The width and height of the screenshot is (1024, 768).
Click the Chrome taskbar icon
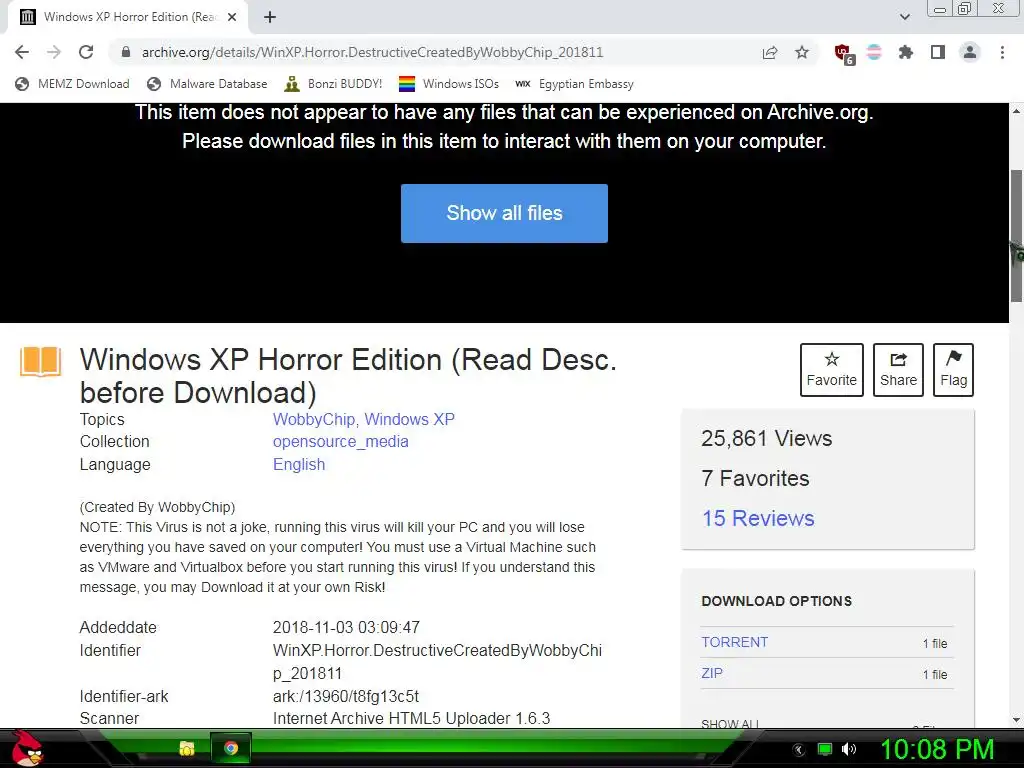(231, 748)
